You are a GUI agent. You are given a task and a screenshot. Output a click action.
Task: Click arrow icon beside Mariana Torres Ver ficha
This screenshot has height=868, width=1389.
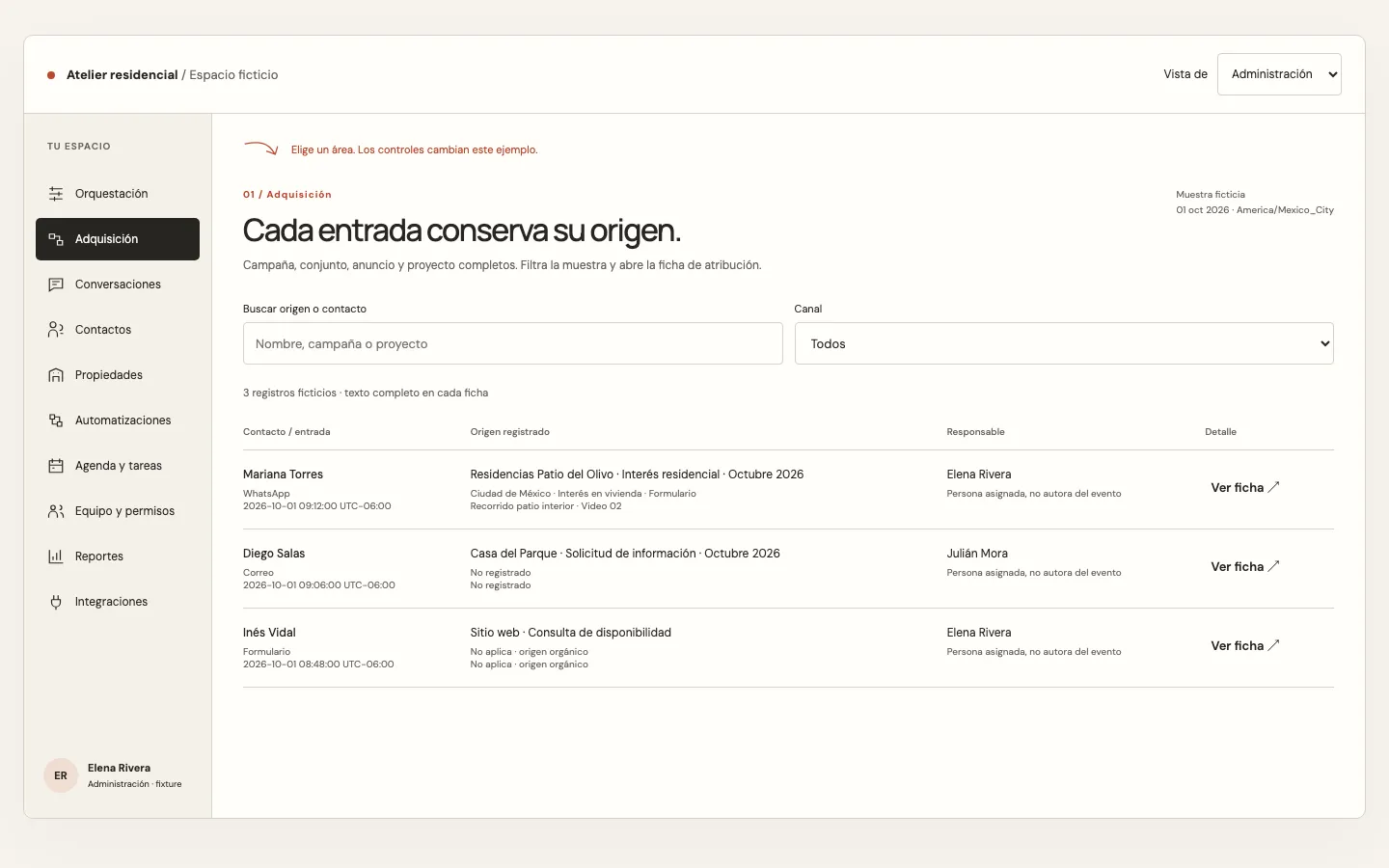[x=1273, y=487]
